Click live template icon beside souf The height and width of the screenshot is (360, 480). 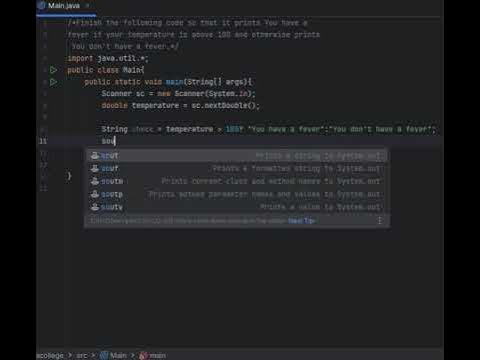tap(95, 169)
